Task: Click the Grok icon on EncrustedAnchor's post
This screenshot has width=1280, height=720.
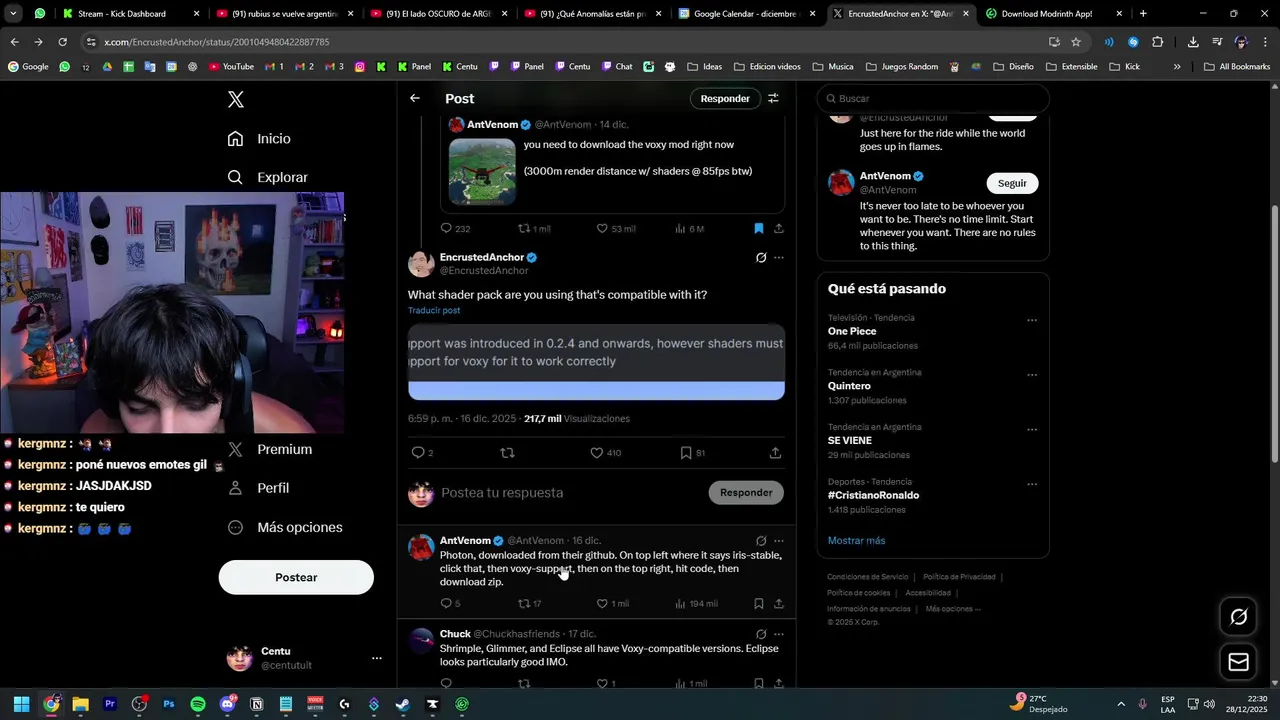Action: pos(761,258)
